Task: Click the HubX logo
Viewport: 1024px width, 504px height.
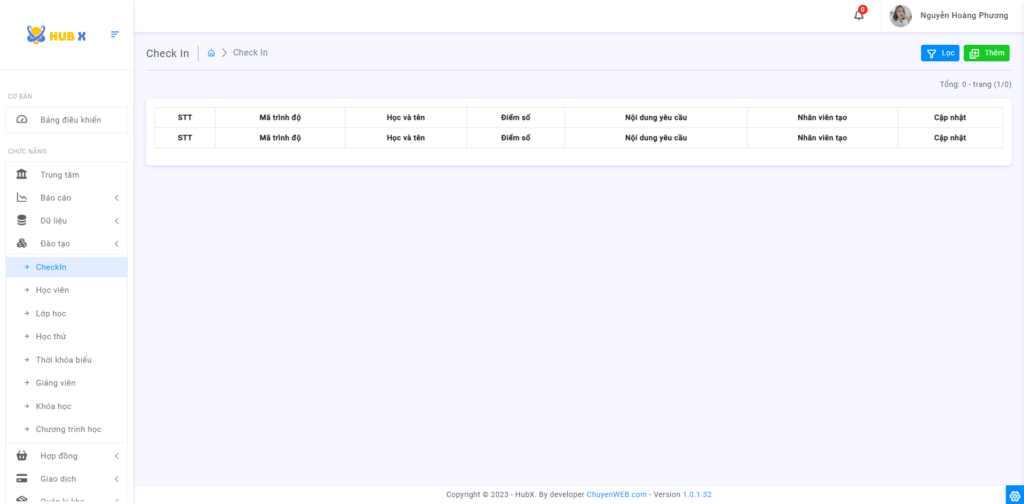Action: [56, 35]
